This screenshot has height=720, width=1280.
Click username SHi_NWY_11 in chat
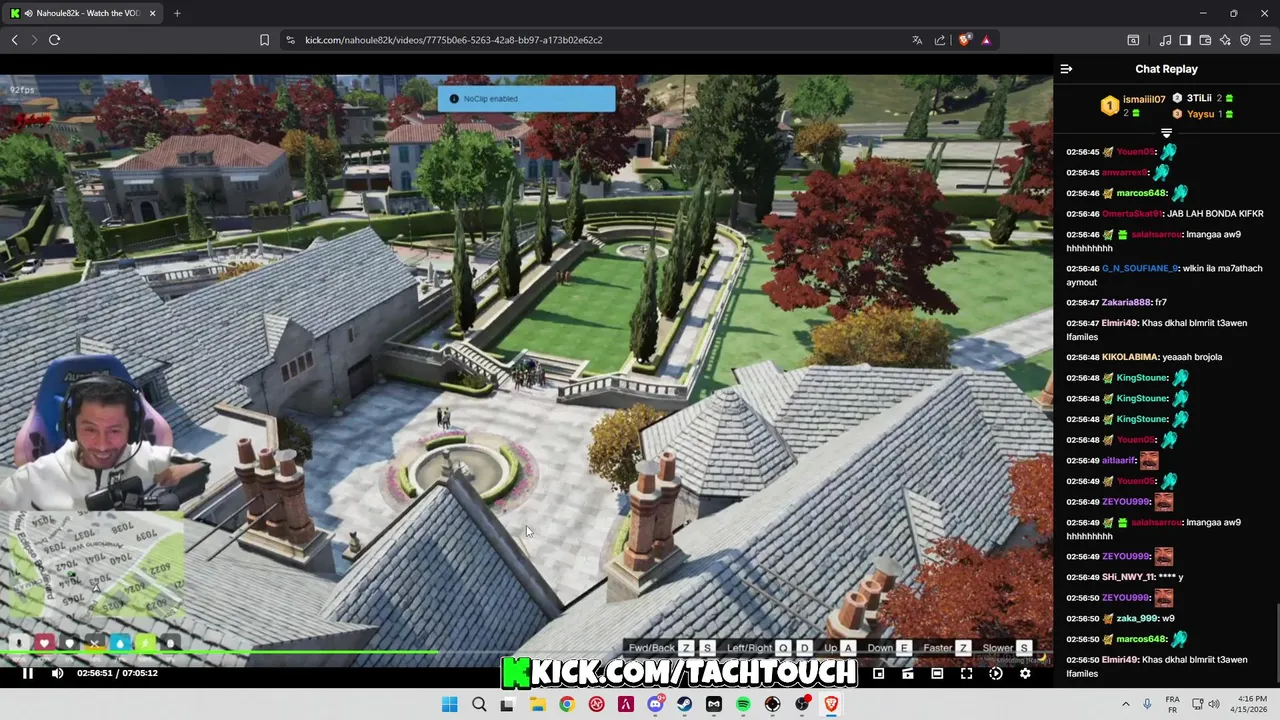pyautogui.click(x=1129, y=577)
